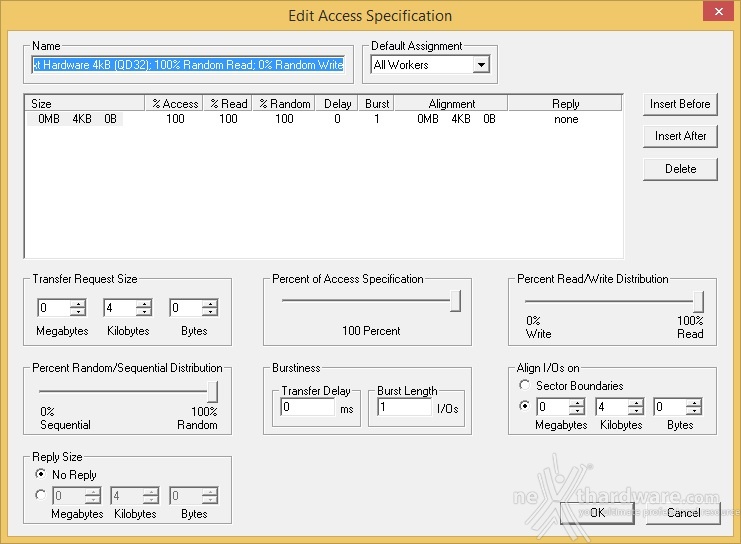The width and height of the screenshot is (741, 544).
Task: Click the Alignment column header
Action: pyautogui.click(x=451, y=104)
